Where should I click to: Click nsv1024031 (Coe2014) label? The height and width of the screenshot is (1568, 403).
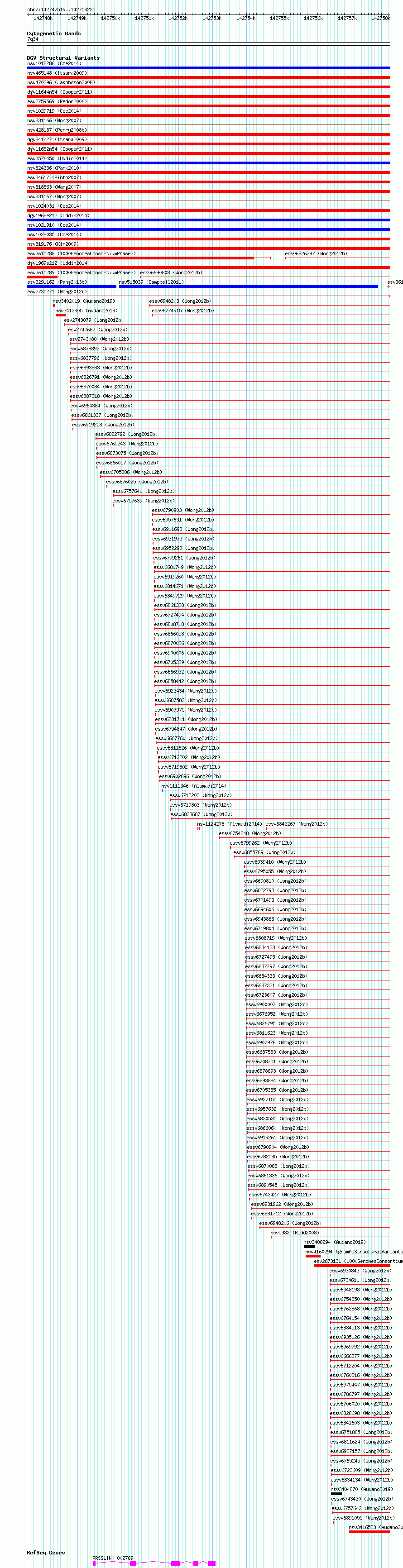pos(54,206)
